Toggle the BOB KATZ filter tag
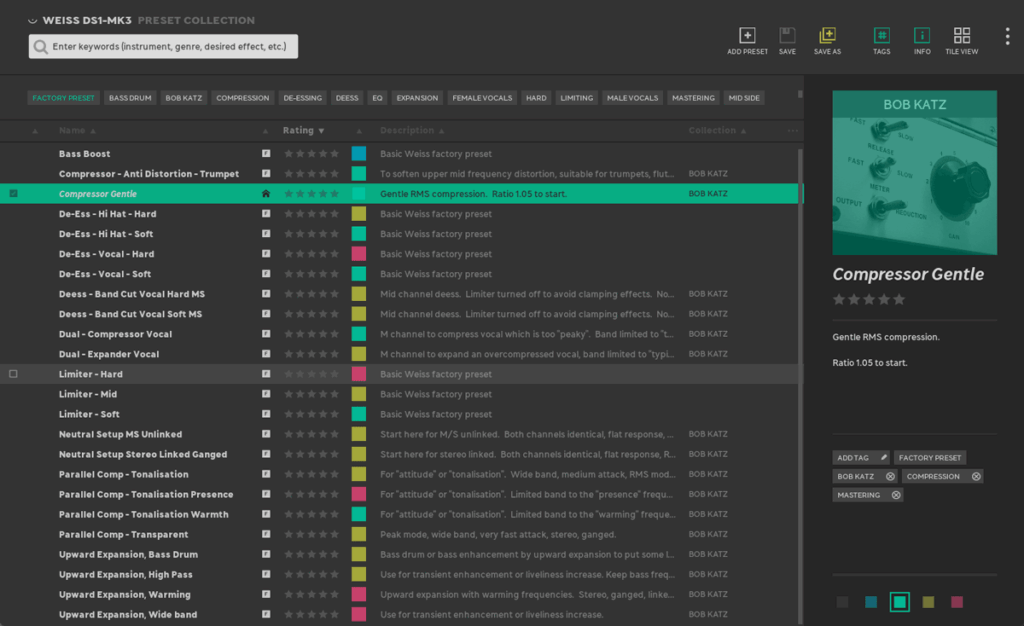The height and width of the screenshot is (626, 1024). 184,98
